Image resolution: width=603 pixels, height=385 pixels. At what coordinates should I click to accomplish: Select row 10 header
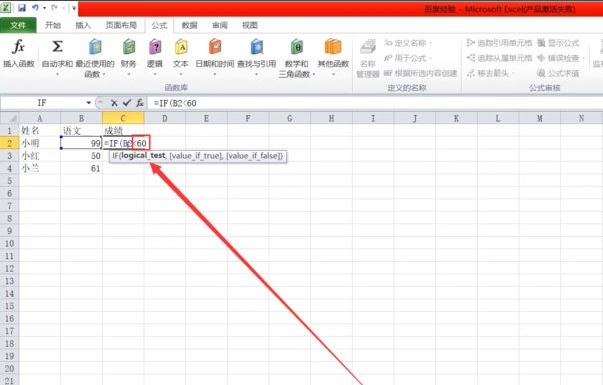pos(10,243)
